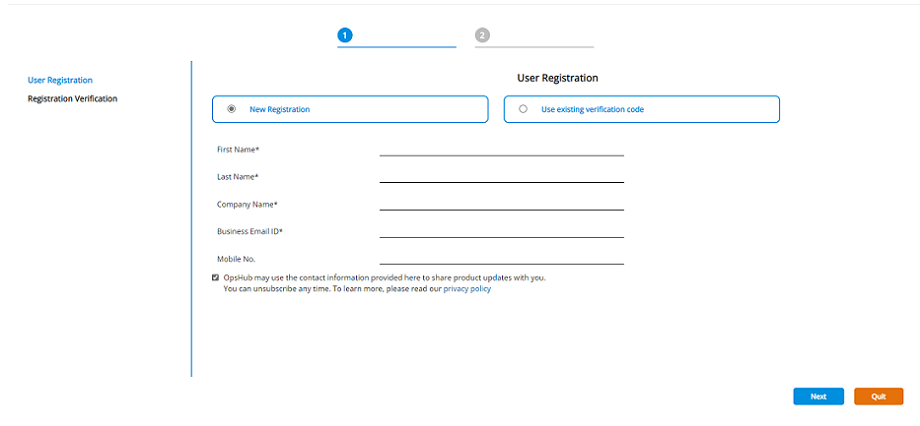Click the step 1 circle indicator
The height and width of the screenshot is (426, 920).
(x=344, y=35)
